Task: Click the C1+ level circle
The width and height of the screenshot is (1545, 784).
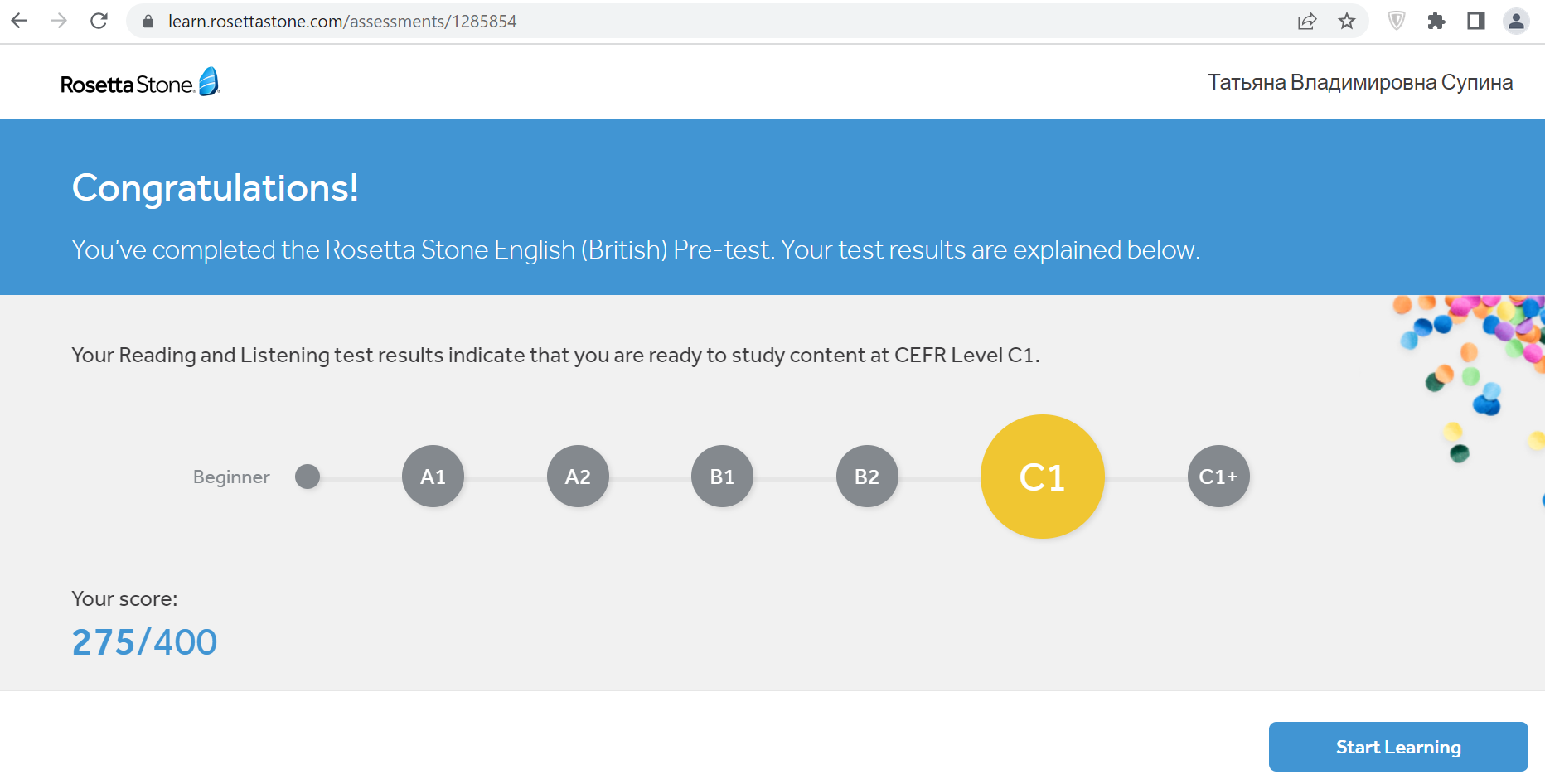Action: coord(1218,477)
